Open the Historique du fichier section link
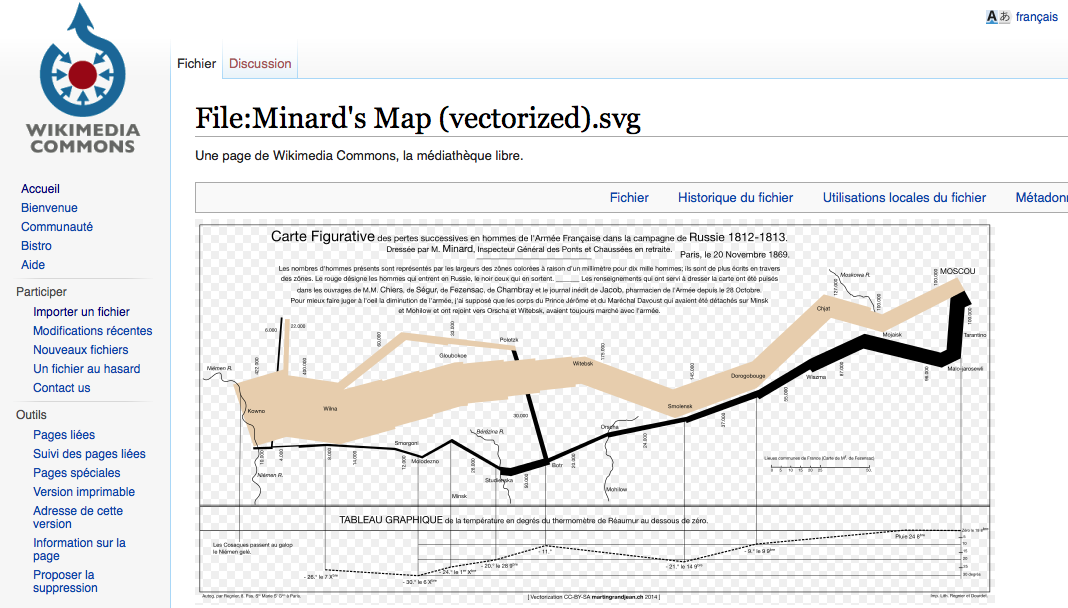The width and height of the screenshot is (1068, 608). [x=735, y=197]
